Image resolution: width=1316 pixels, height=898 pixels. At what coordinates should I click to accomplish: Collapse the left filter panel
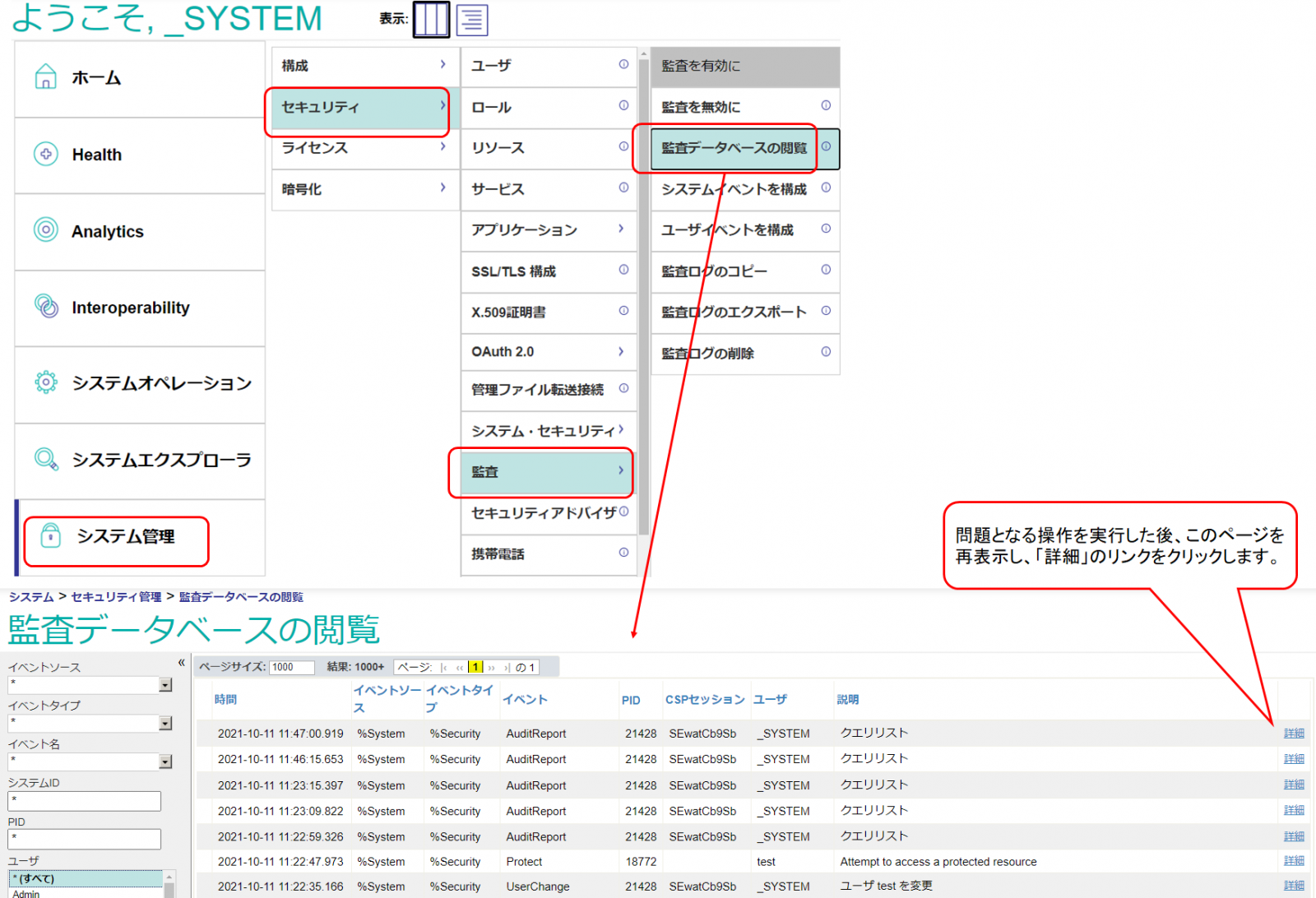tap(182, 663)
